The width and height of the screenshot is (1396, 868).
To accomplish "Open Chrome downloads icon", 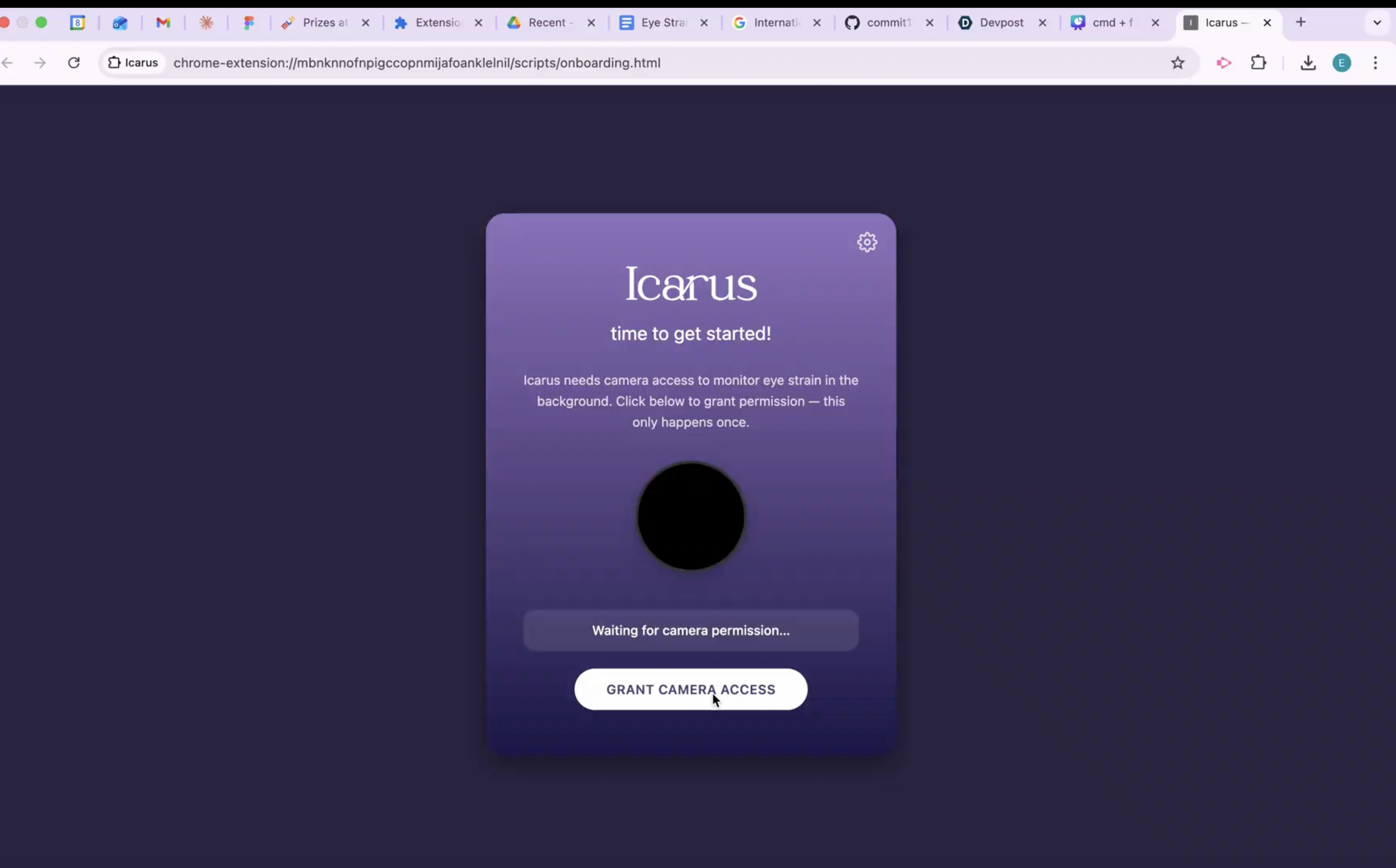I will (x=1307, y=63).
